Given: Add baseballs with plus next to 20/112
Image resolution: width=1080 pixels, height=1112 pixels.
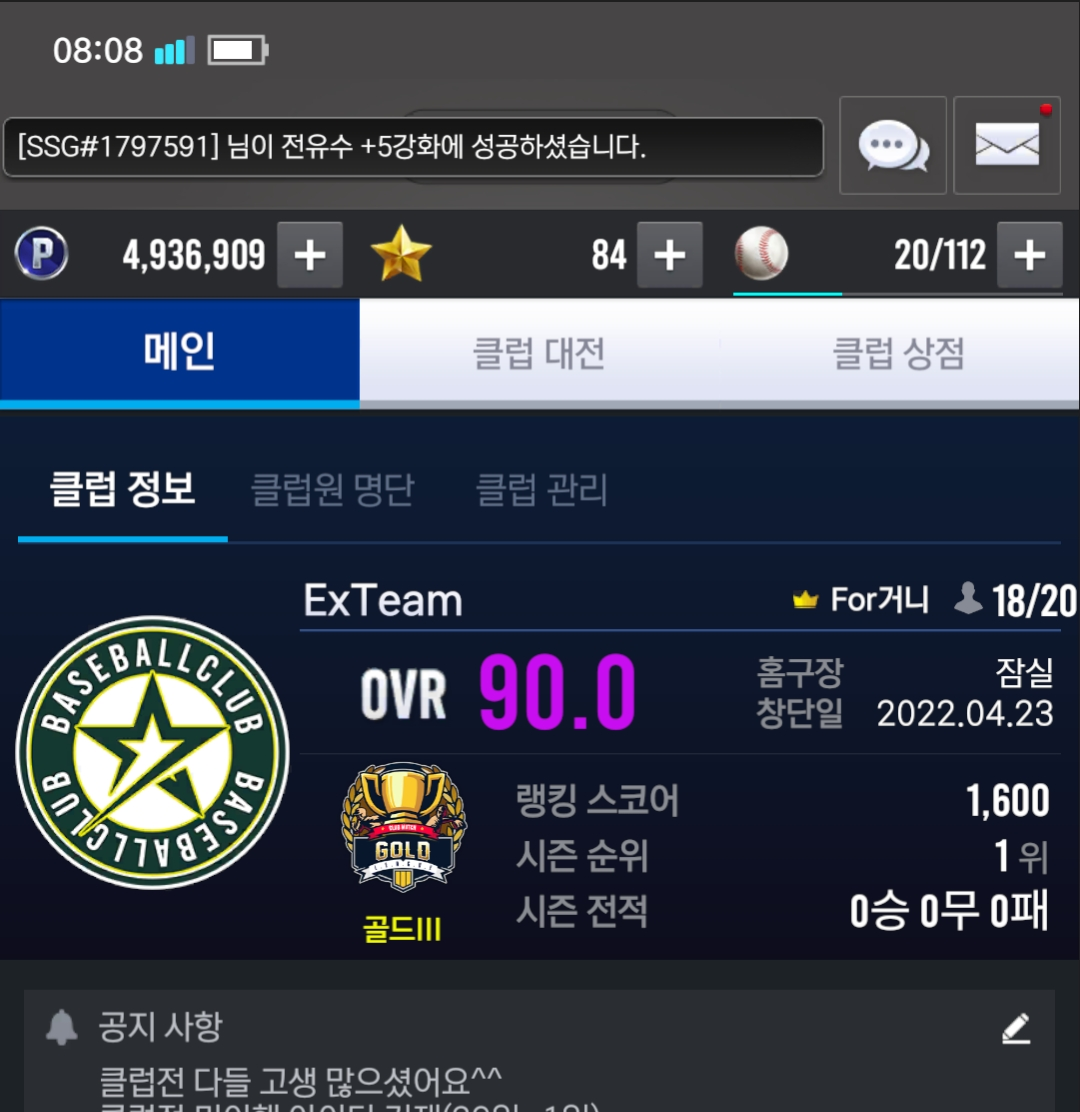Looking at the screenshot, I should tap(1030, 255).
